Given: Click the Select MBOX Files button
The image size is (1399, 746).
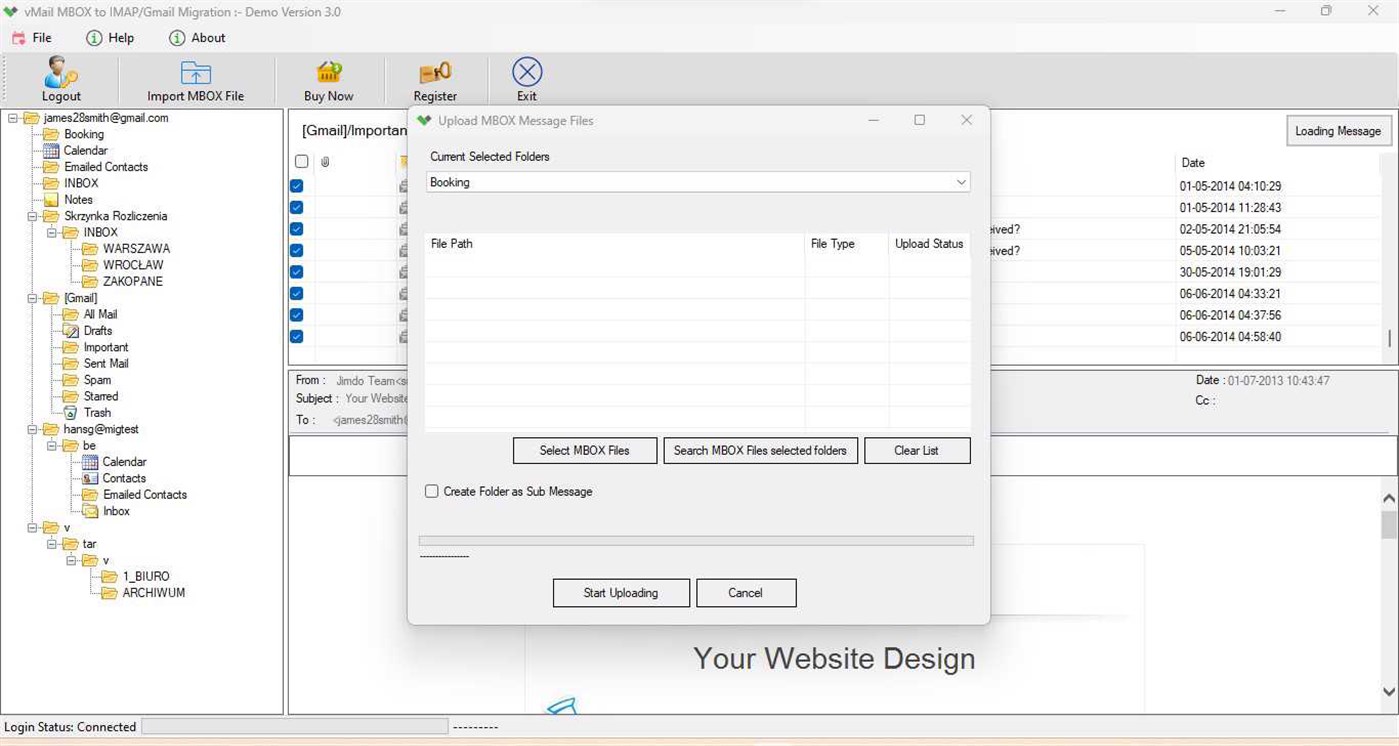Looking at the screenshot, I should [x=584, y=450].
